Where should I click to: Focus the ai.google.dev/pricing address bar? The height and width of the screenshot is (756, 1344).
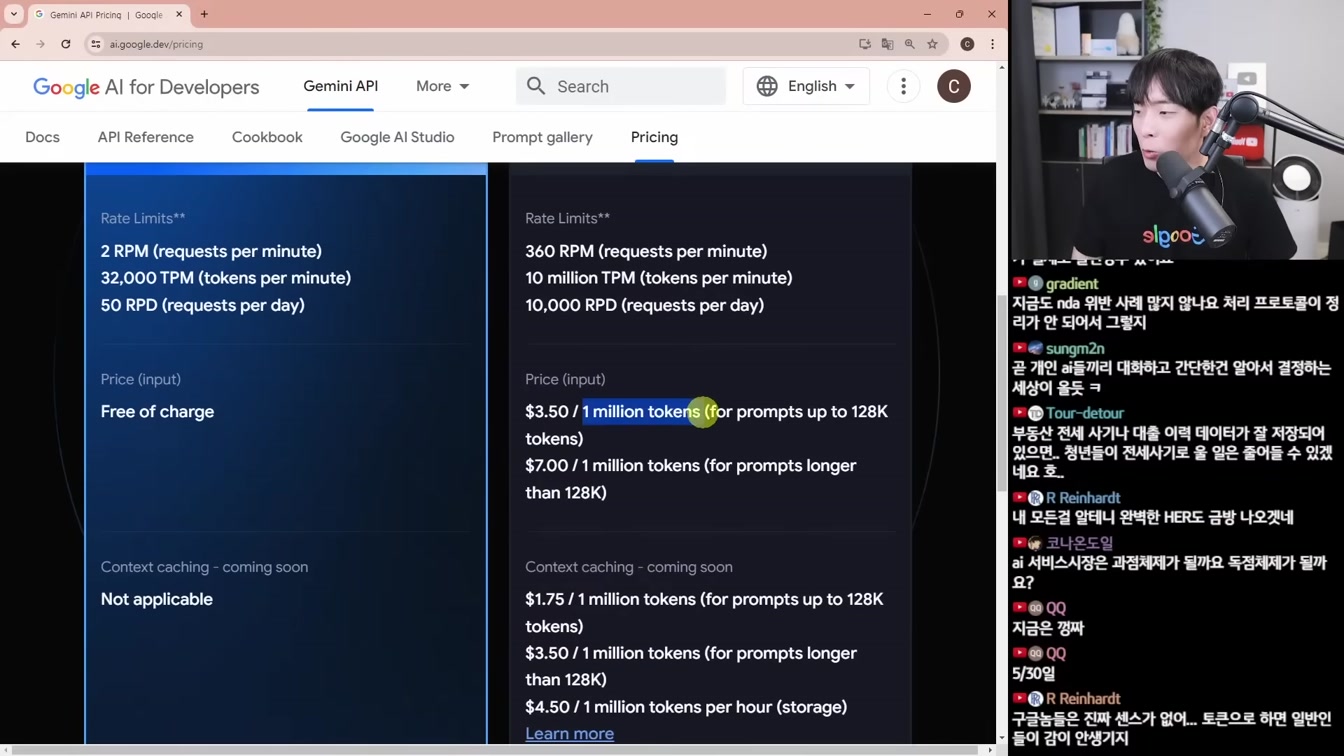tap(470, 44)
